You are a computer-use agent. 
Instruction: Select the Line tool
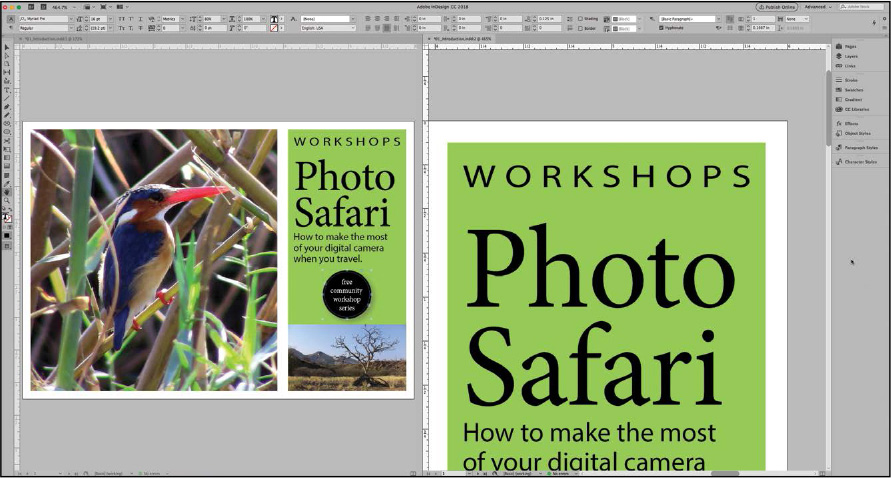coord(7,98)
